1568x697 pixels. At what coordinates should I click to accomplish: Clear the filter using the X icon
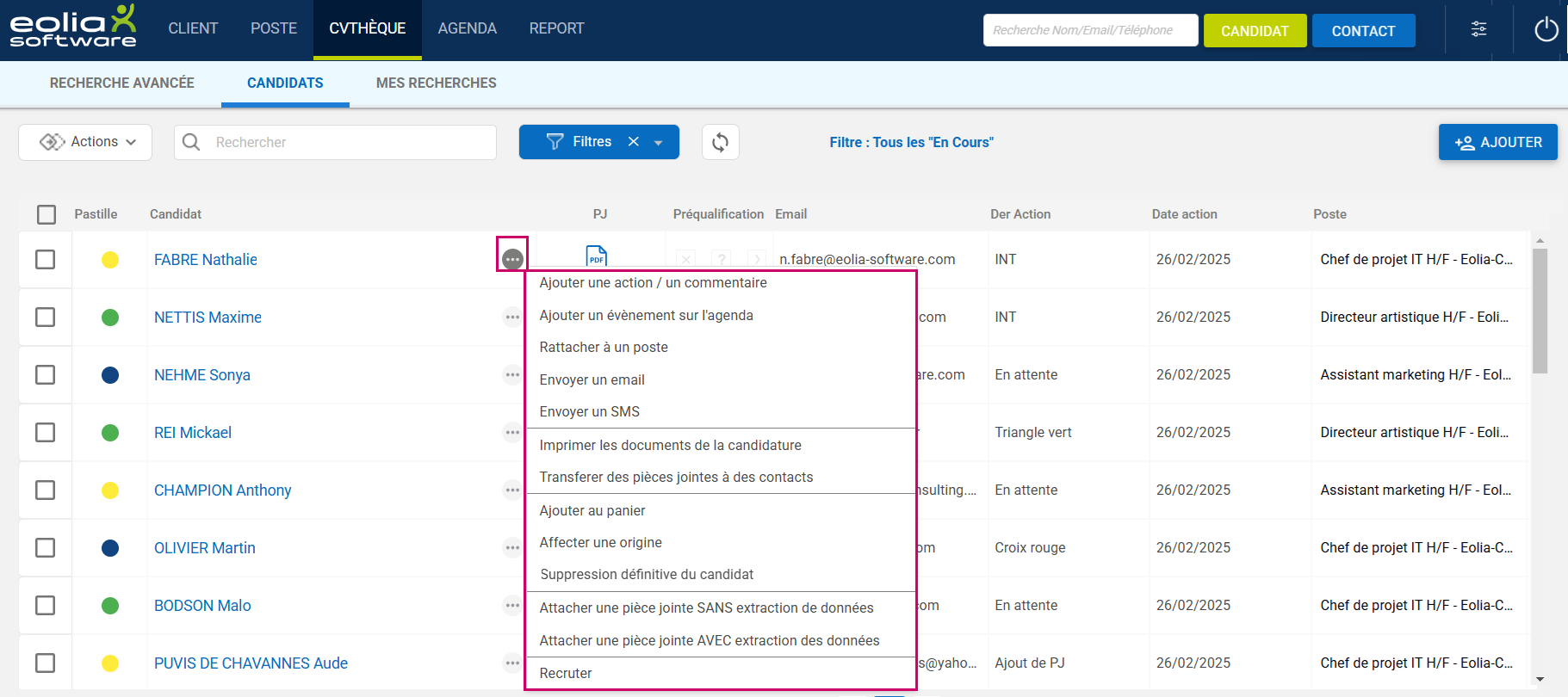(x=634, y=142)
